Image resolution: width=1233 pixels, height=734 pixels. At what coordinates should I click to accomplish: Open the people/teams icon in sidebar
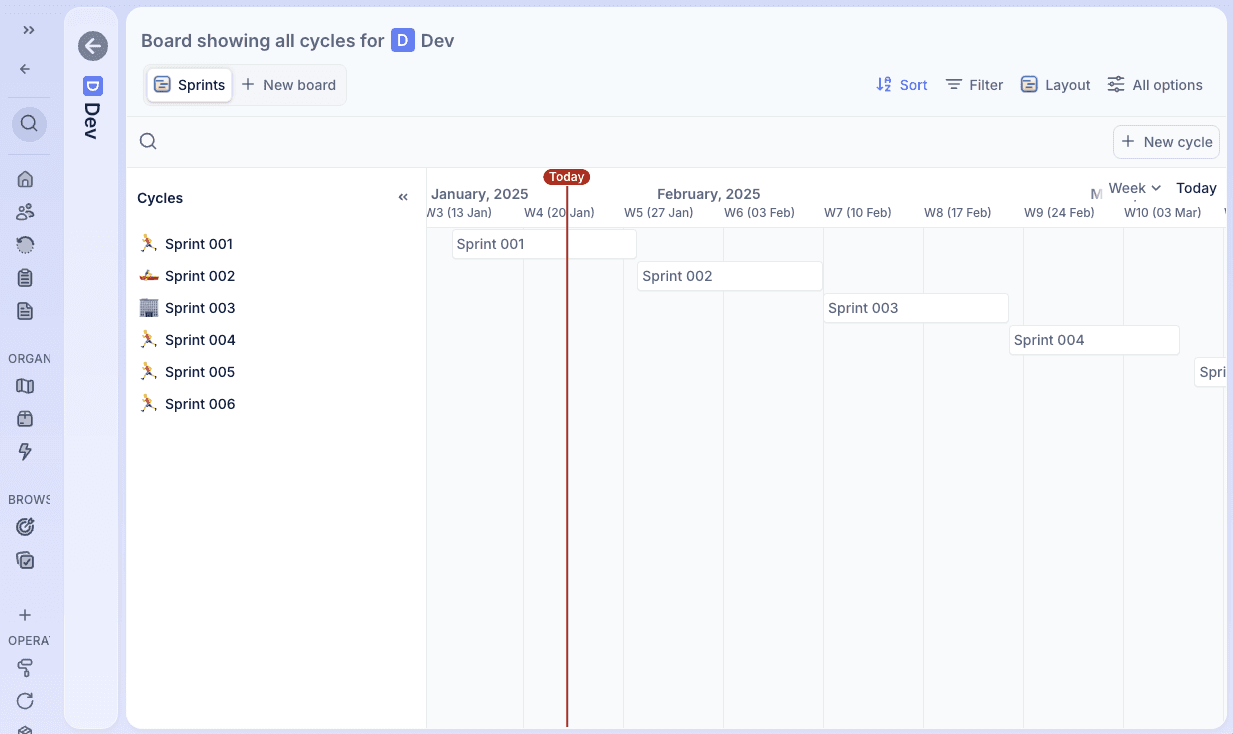[26, 212]
